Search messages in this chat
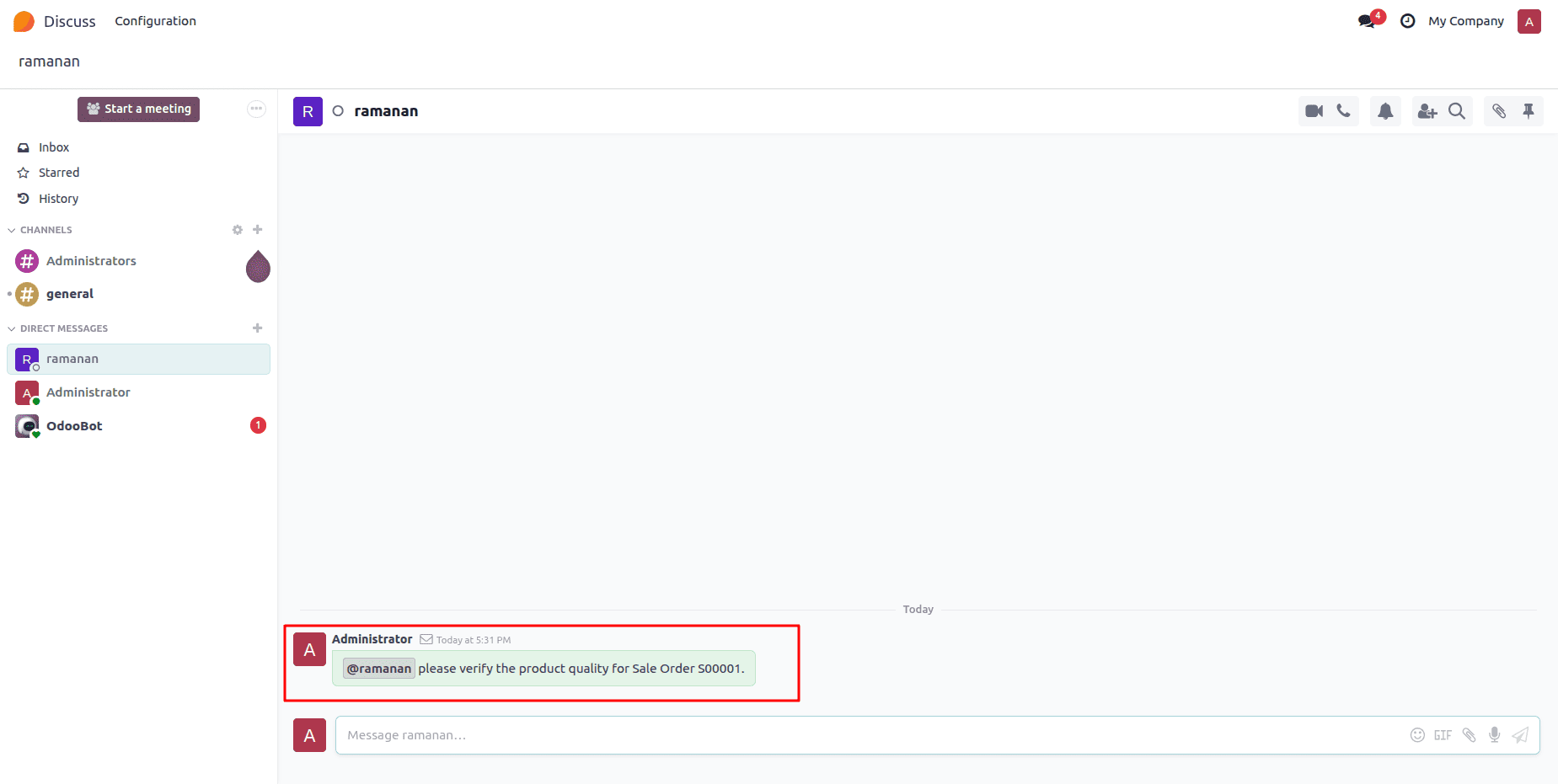This screenshot has height=784, width=1558. point(1457,110)
